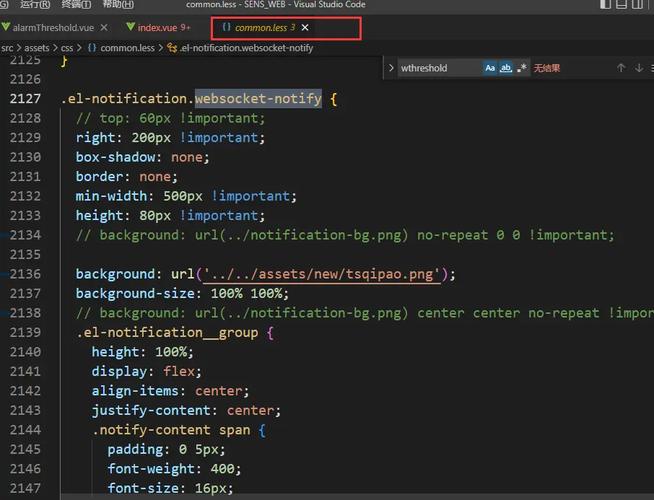
Task: Open the .el-notification.websocket-notify breadcrumb symbol
Action: (246, 48)
